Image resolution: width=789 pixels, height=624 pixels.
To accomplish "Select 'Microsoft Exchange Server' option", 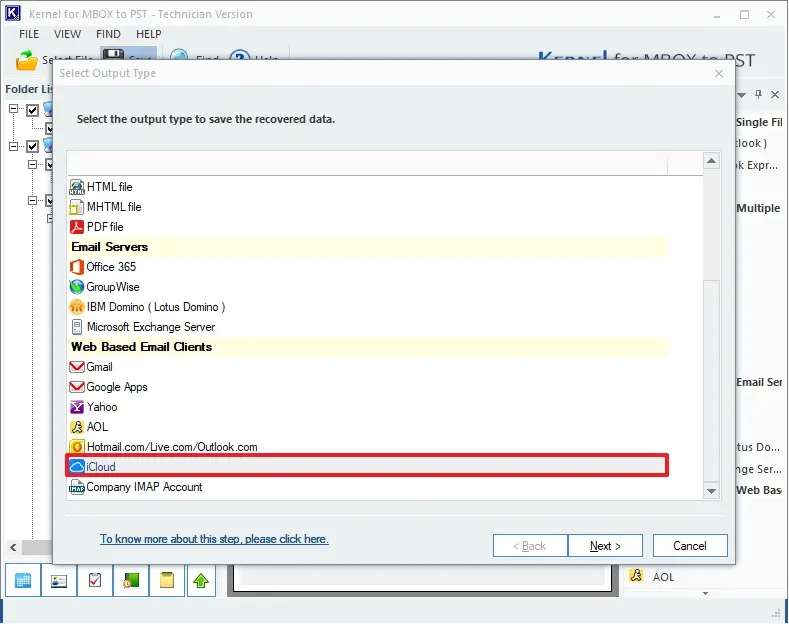I will tap(151, 327).
